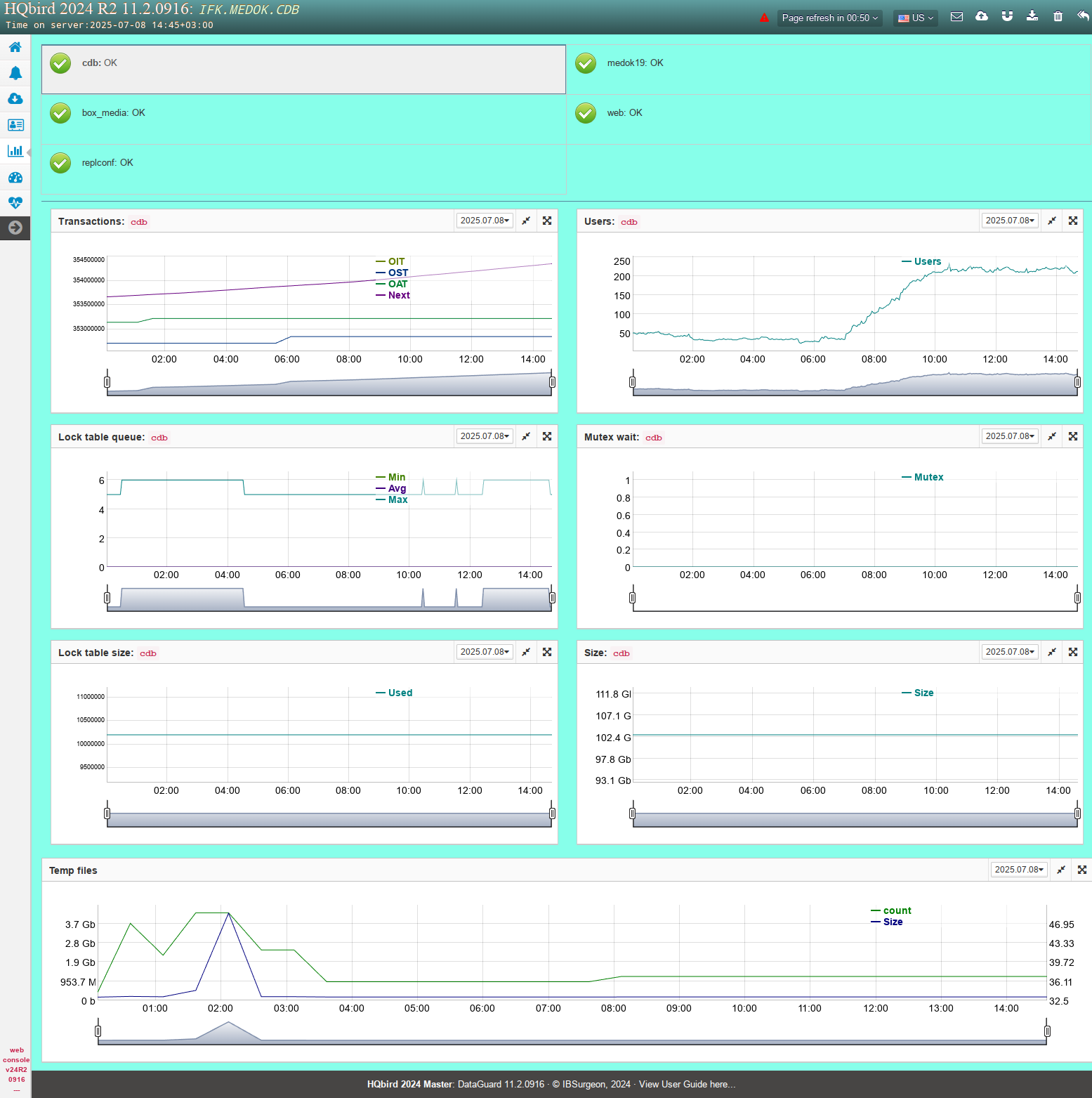Click the trash can icon in header
Viewport: 1092px width, 1098px height.
pos(1058,17)
